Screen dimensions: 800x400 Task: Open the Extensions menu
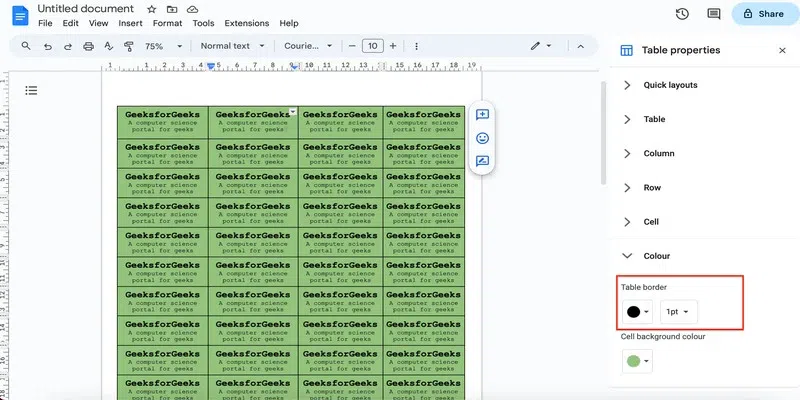click(x=246, y=23)
